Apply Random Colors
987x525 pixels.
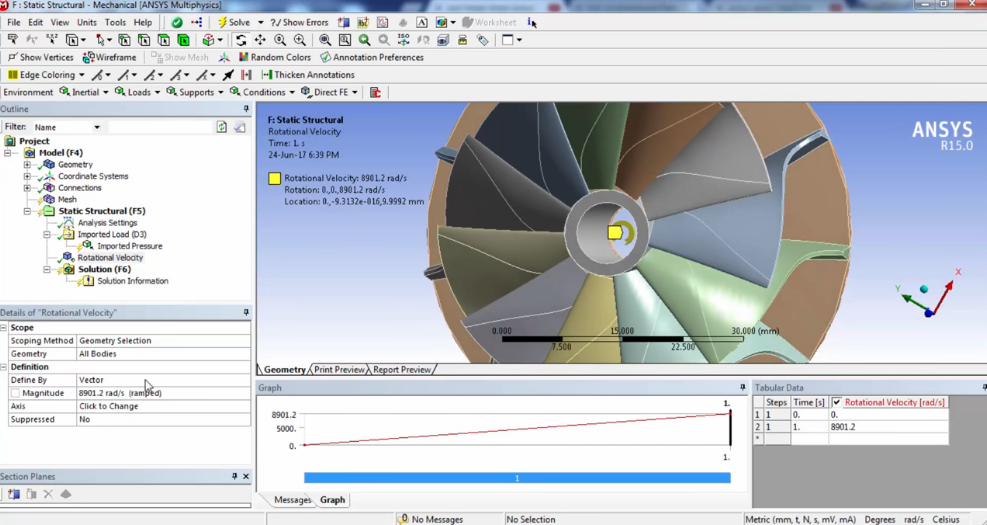click(x=275, y=57)
